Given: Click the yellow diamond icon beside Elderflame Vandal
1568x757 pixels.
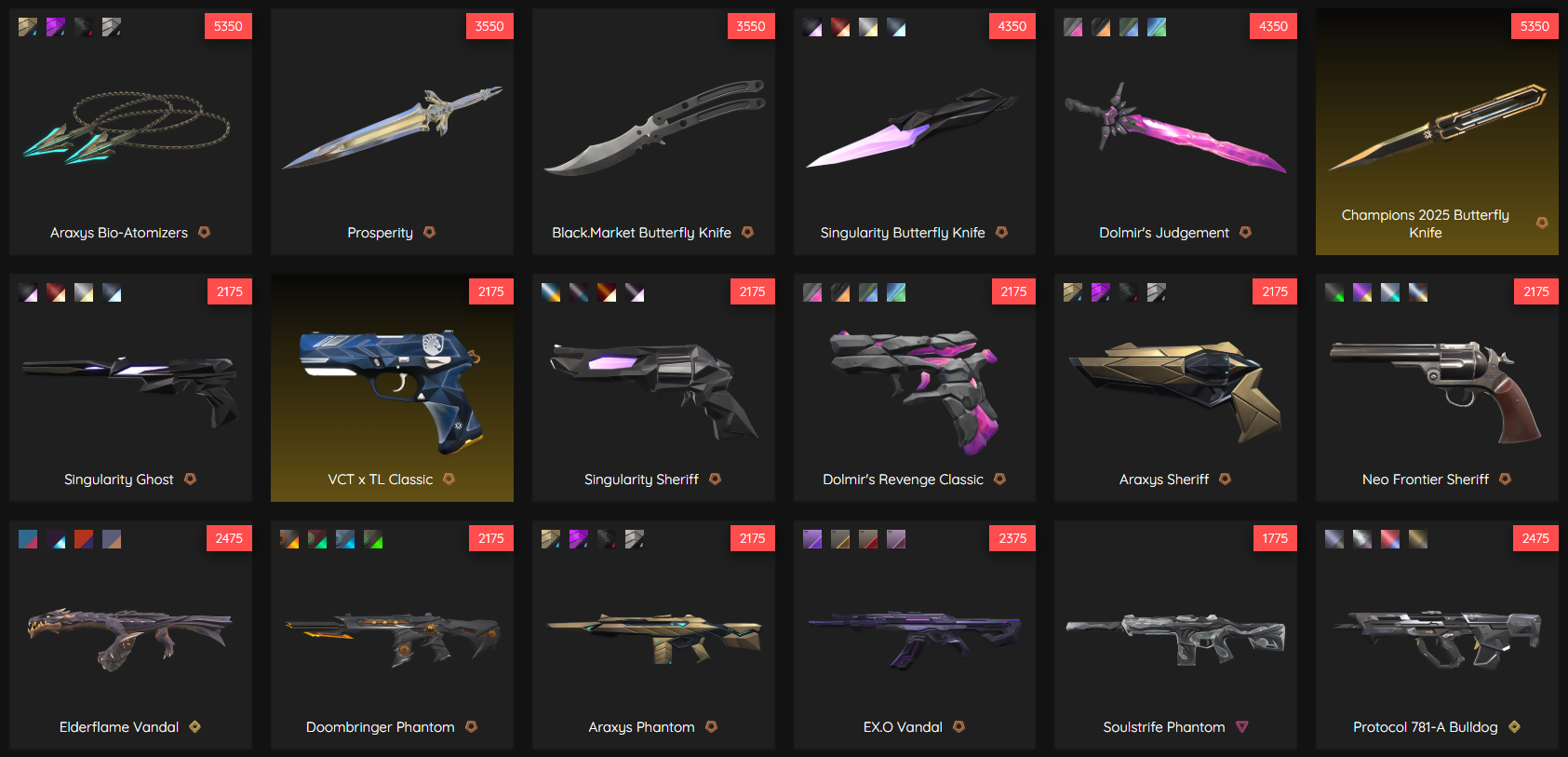Looking at the screenshot, I should [194, 726].
